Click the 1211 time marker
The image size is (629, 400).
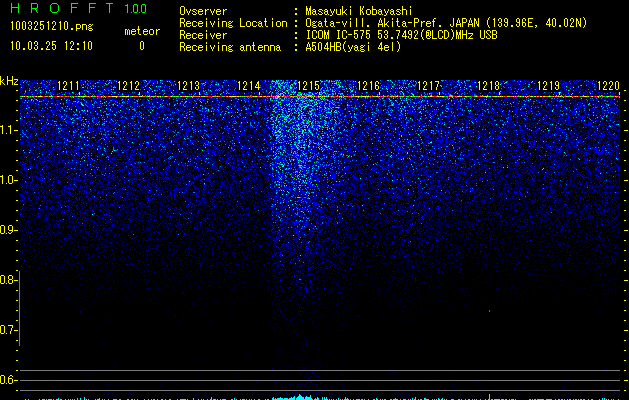pyautogui.click(x=68, y=86)
